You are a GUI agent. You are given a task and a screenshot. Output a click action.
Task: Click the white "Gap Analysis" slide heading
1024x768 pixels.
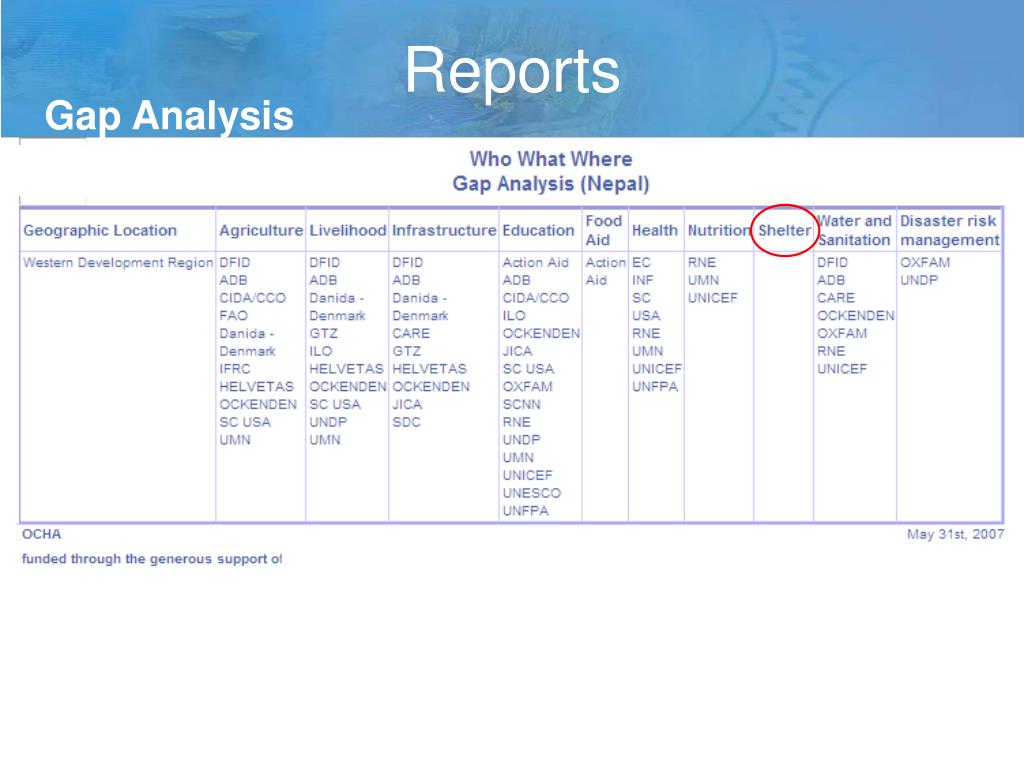tap(169, 116)
